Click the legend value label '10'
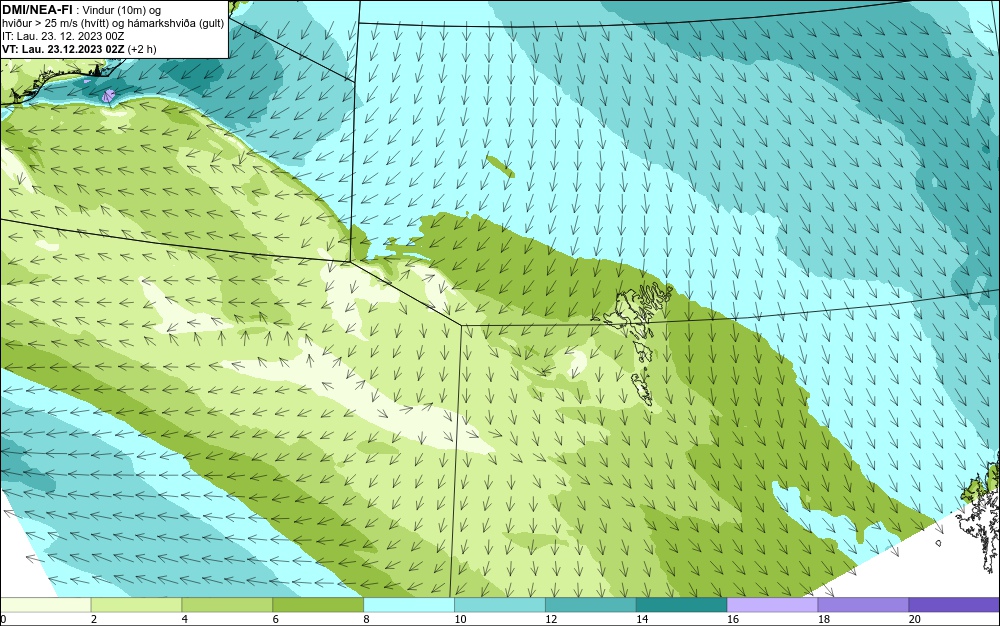Image resolution: width=1000 pixels, height=626 pixels. 460,619
